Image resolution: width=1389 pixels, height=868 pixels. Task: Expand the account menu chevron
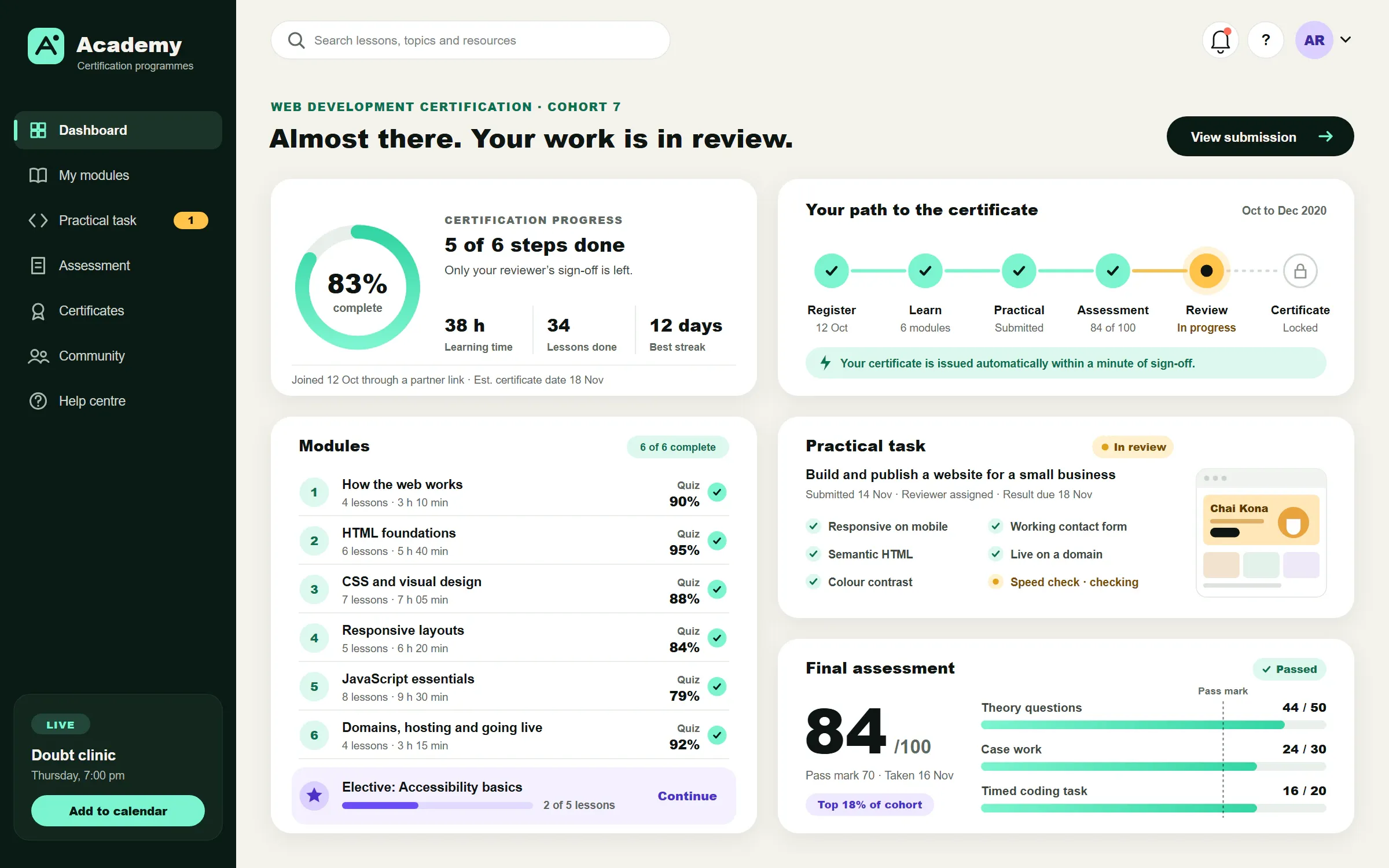1346,40
